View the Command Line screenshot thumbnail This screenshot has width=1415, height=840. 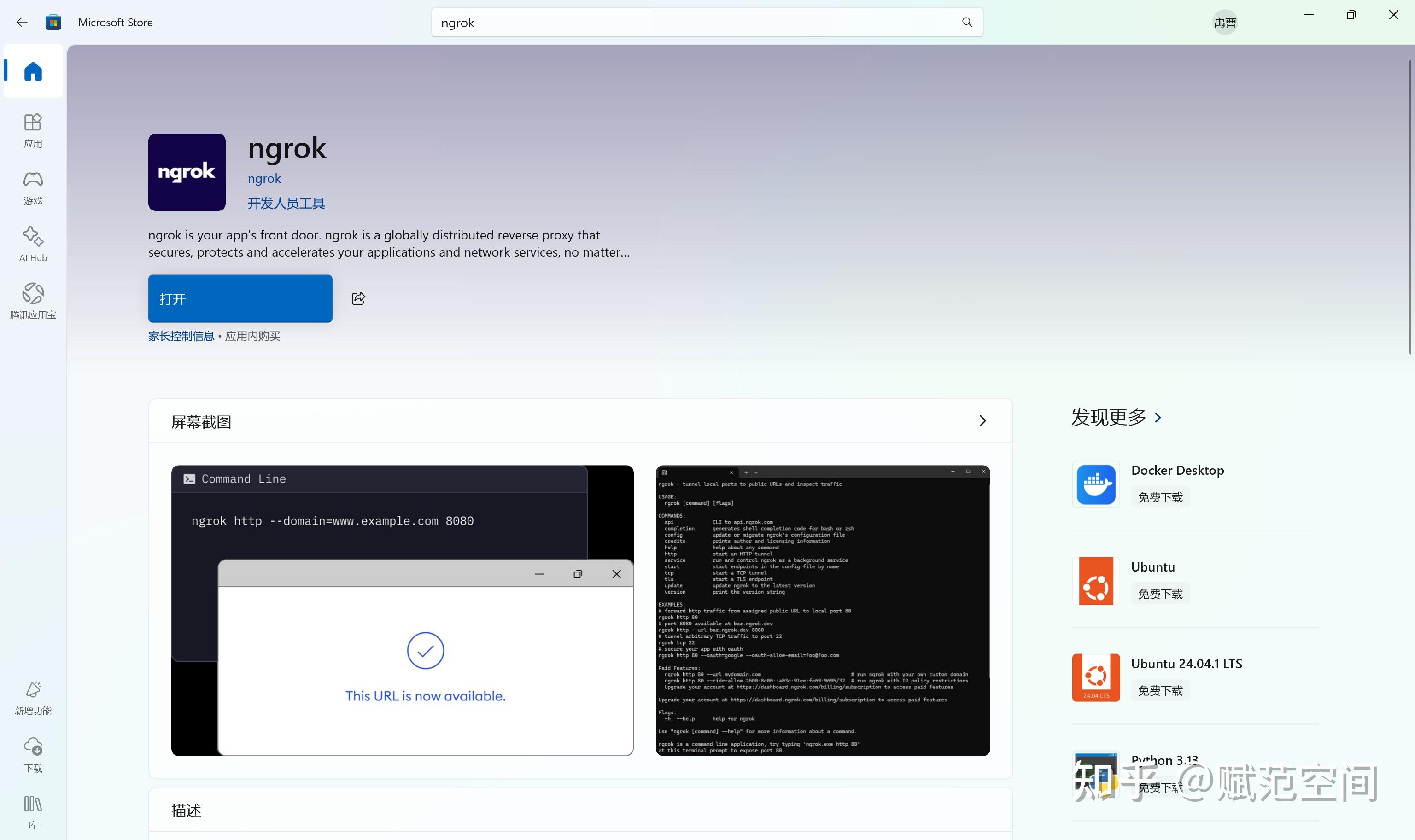coord(402,610)
